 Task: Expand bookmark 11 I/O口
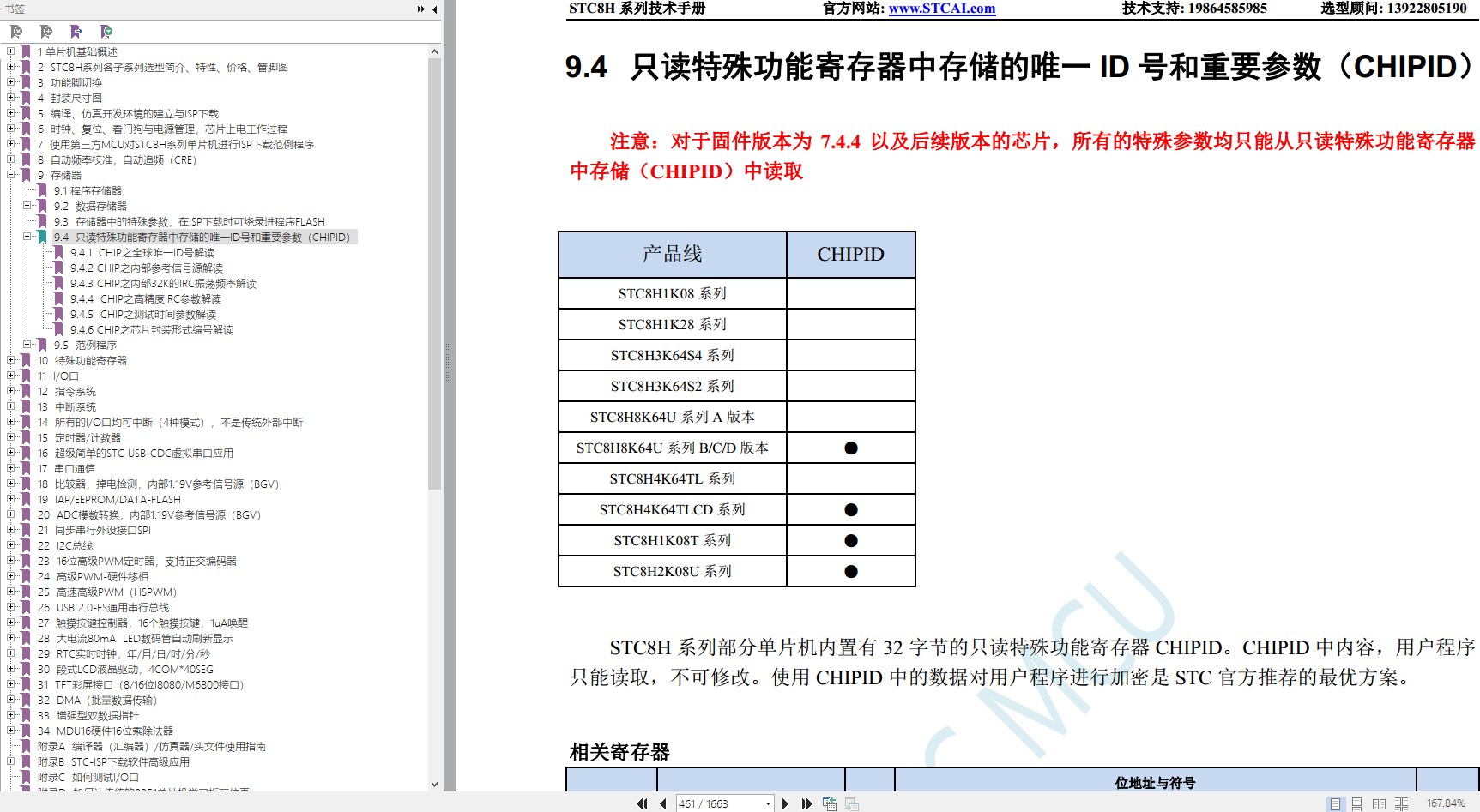point(11,376)
